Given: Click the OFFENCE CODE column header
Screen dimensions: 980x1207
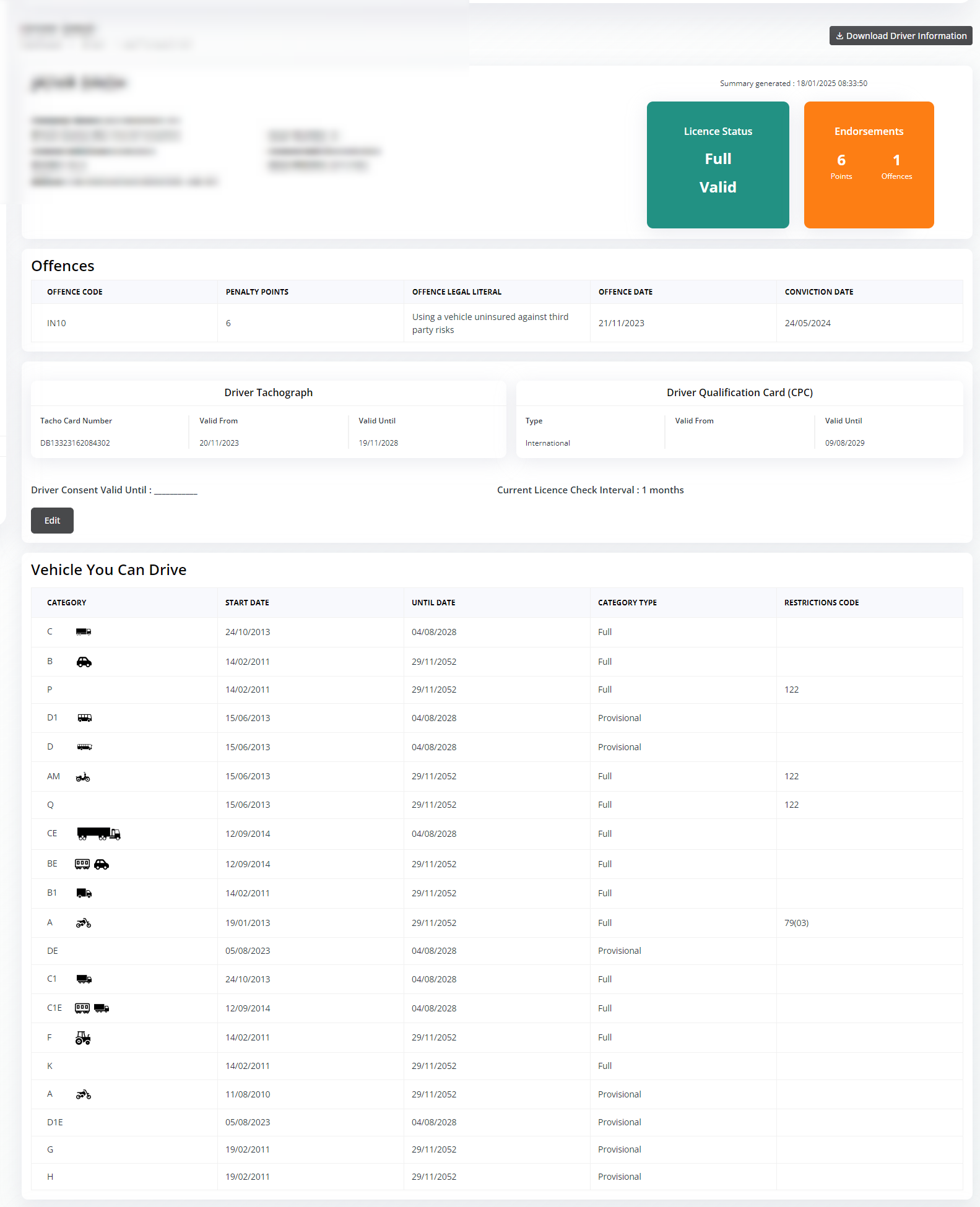Looking at the screenshot, I should click(x=75, y=292).
